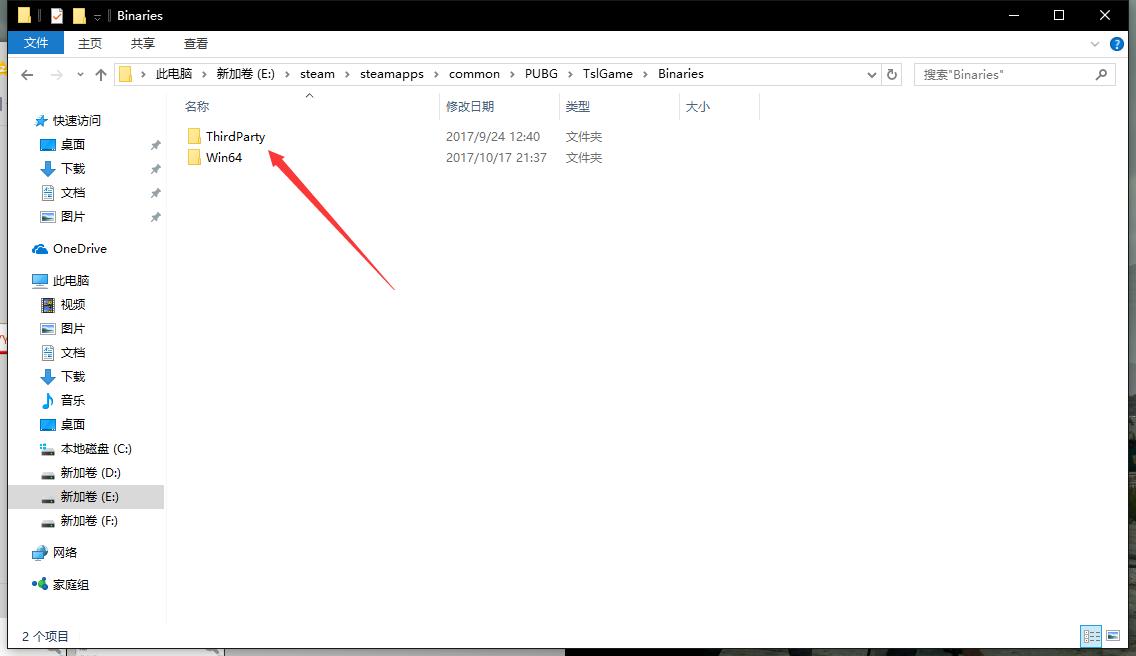Click steam in address breadcrumb
Image resolution: width=1136 pixels, height=656 pixels.
[317, 74]
